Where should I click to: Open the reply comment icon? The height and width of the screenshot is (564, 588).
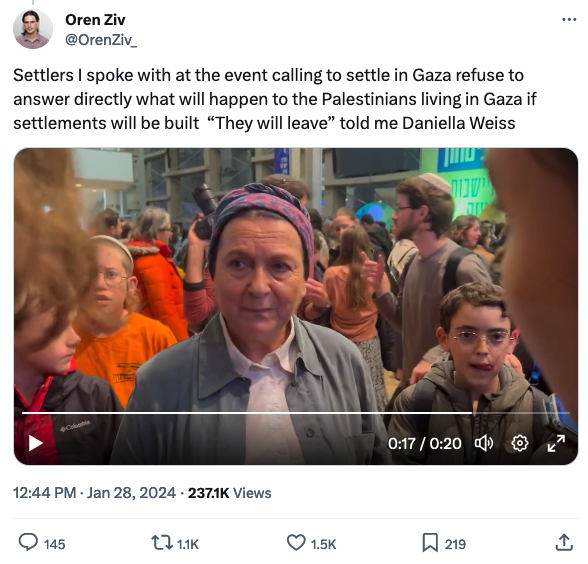(28, 542)
